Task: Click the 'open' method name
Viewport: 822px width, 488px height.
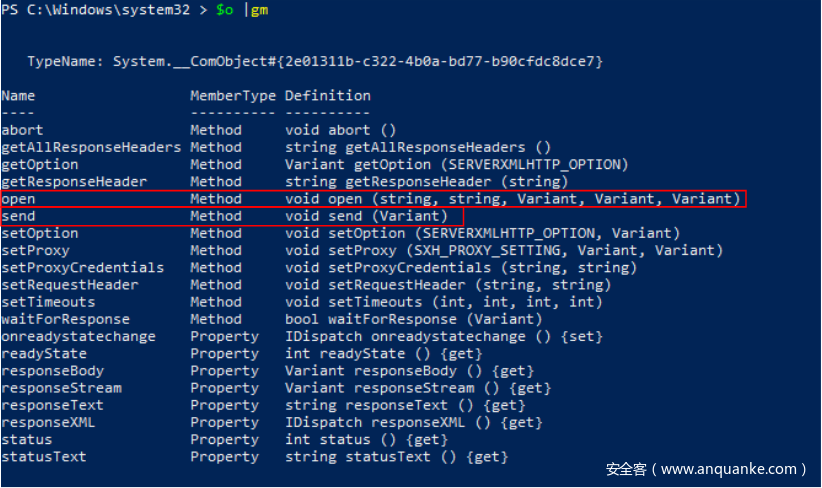Action: (x=18, y=199)
